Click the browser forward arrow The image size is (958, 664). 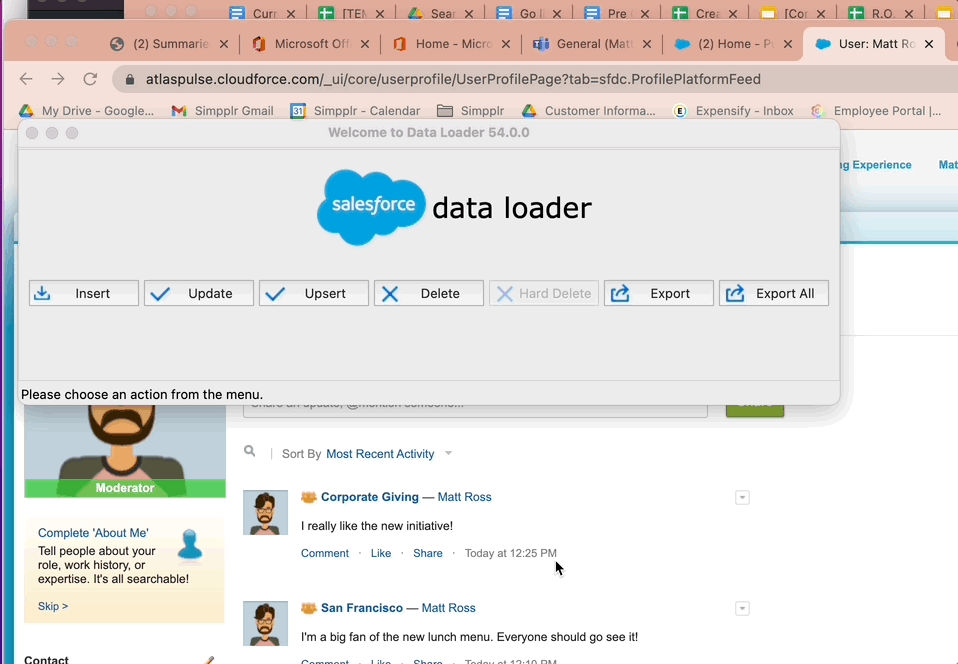(58, 79)
